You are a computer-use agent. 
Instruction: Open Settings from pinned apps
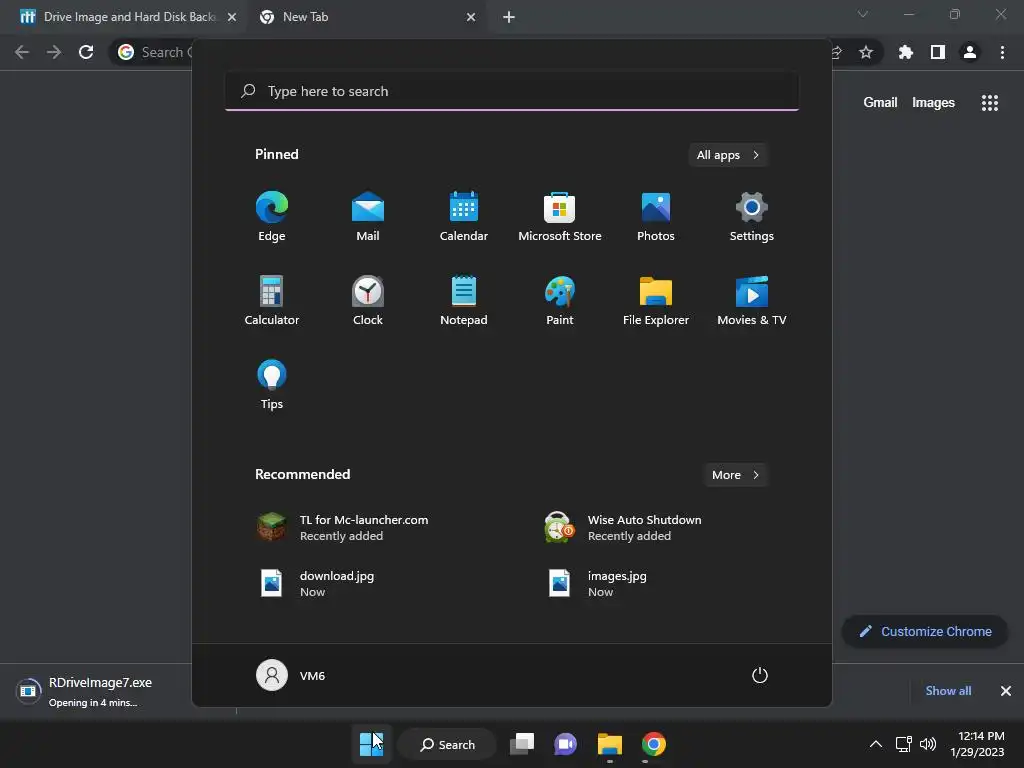point(752,217)
